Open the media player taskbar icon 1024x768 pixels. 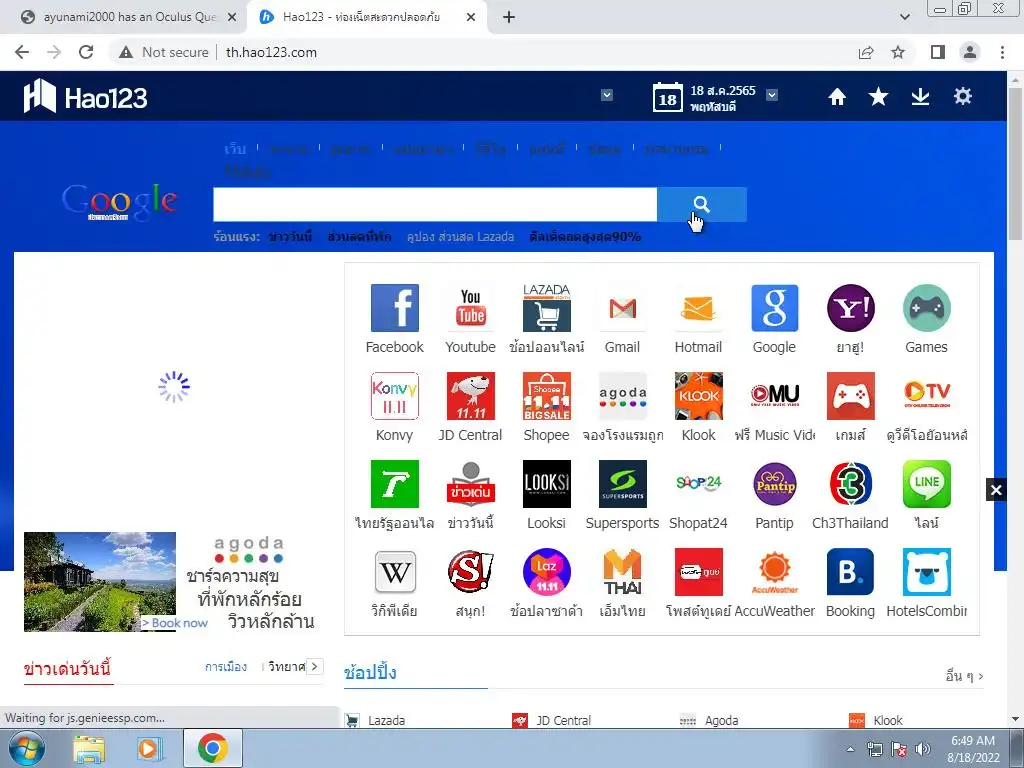(150, 748)
